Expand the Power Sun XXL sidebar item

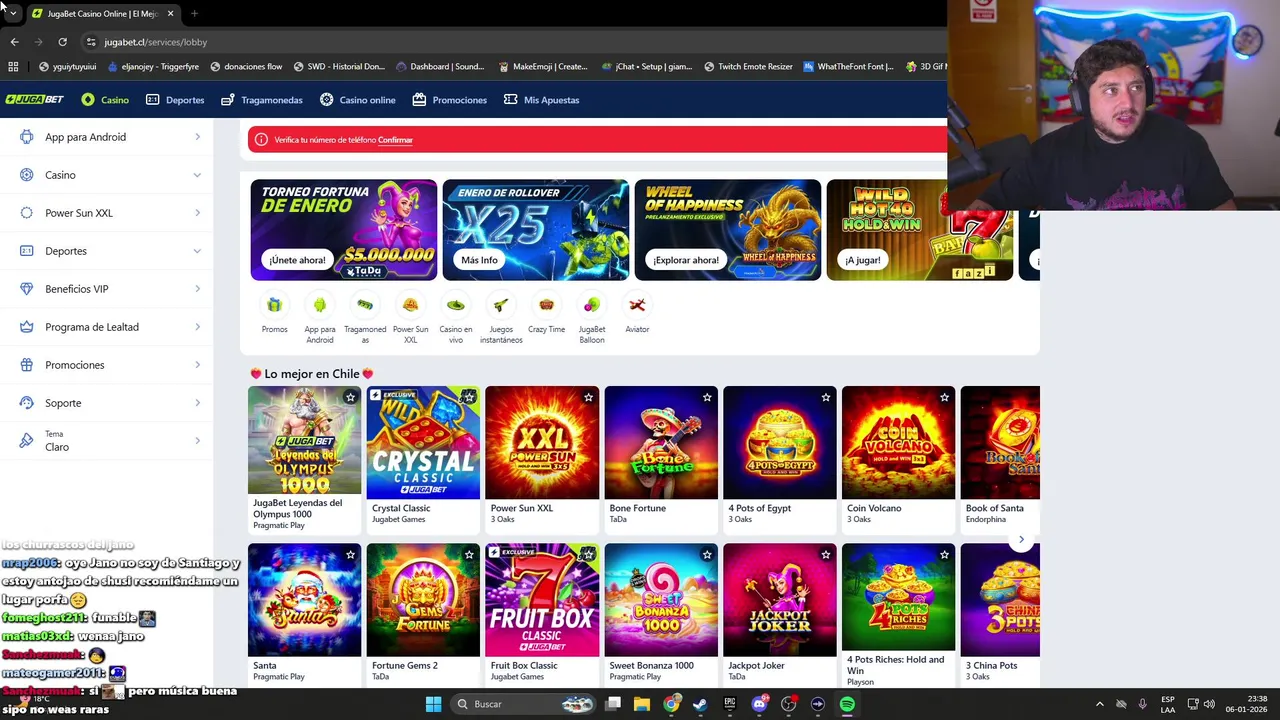(x=107, y=213)
